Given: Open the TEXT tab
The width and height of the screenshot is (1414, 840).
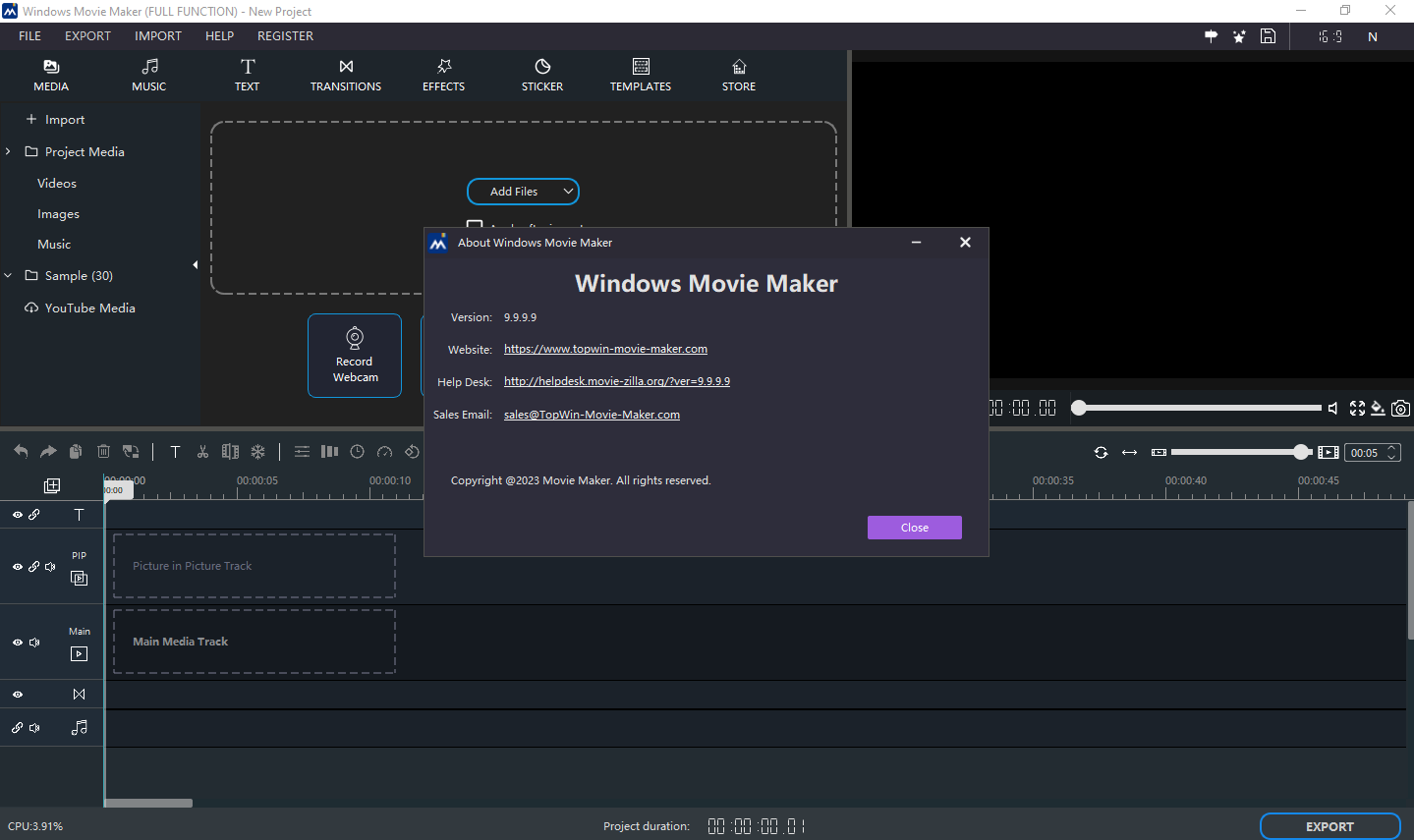Looking at the screenshot, I should tap(248, 75).
